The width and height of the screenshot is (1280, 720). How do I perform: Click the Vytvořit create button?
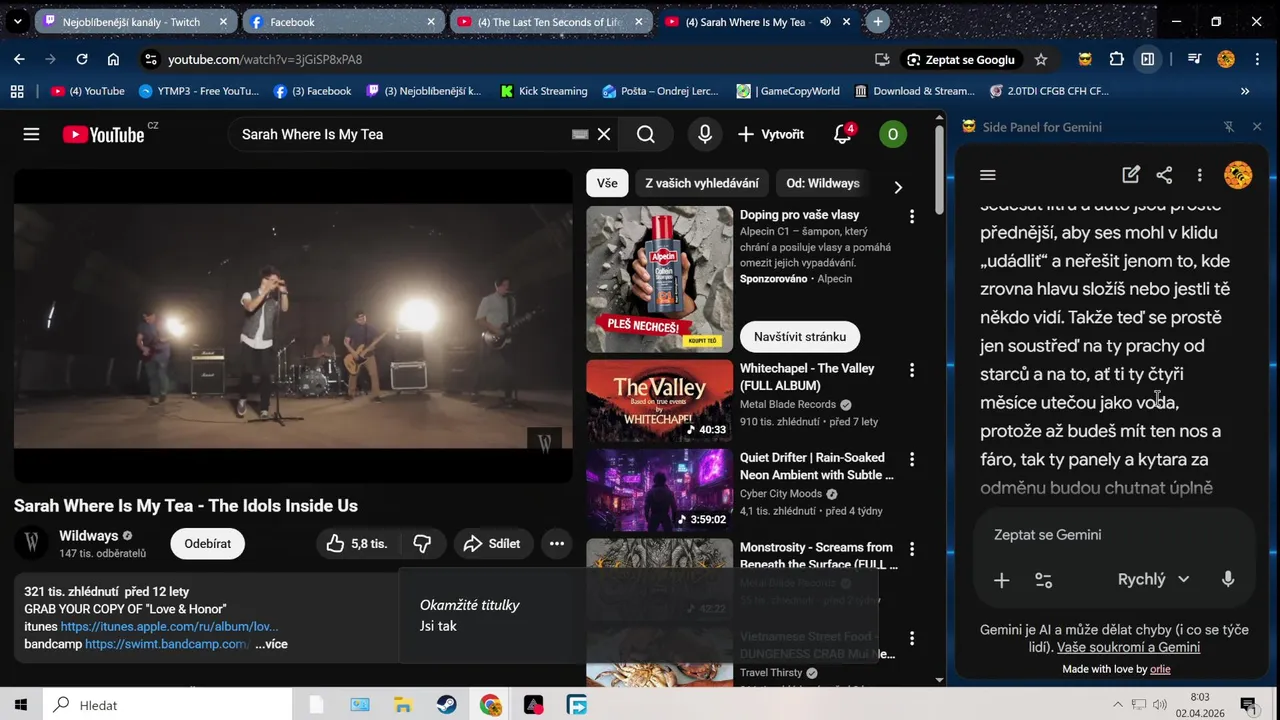click(771, 134)
